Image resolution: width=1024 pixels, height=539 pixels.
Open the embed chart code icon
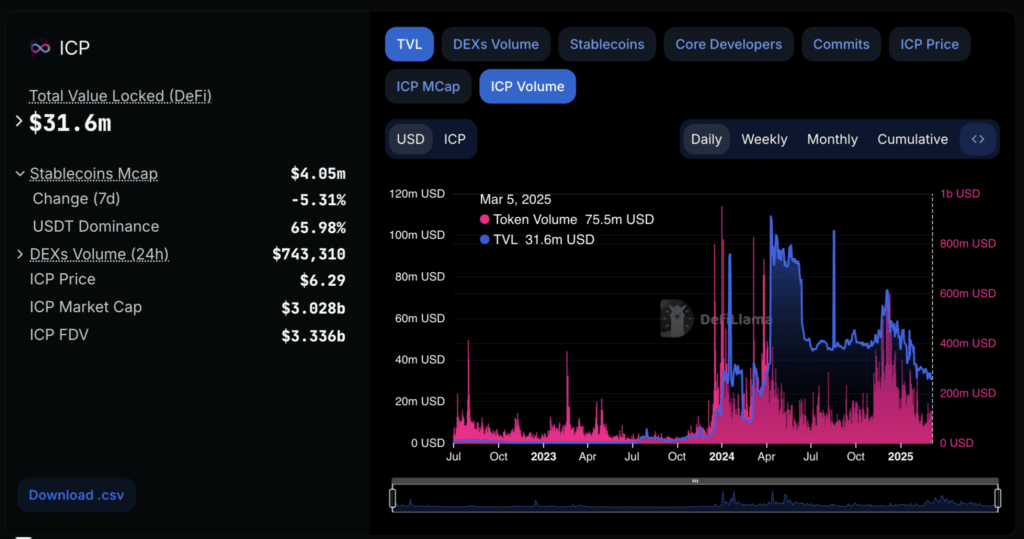pyautogui.click(x=978, y=139)
